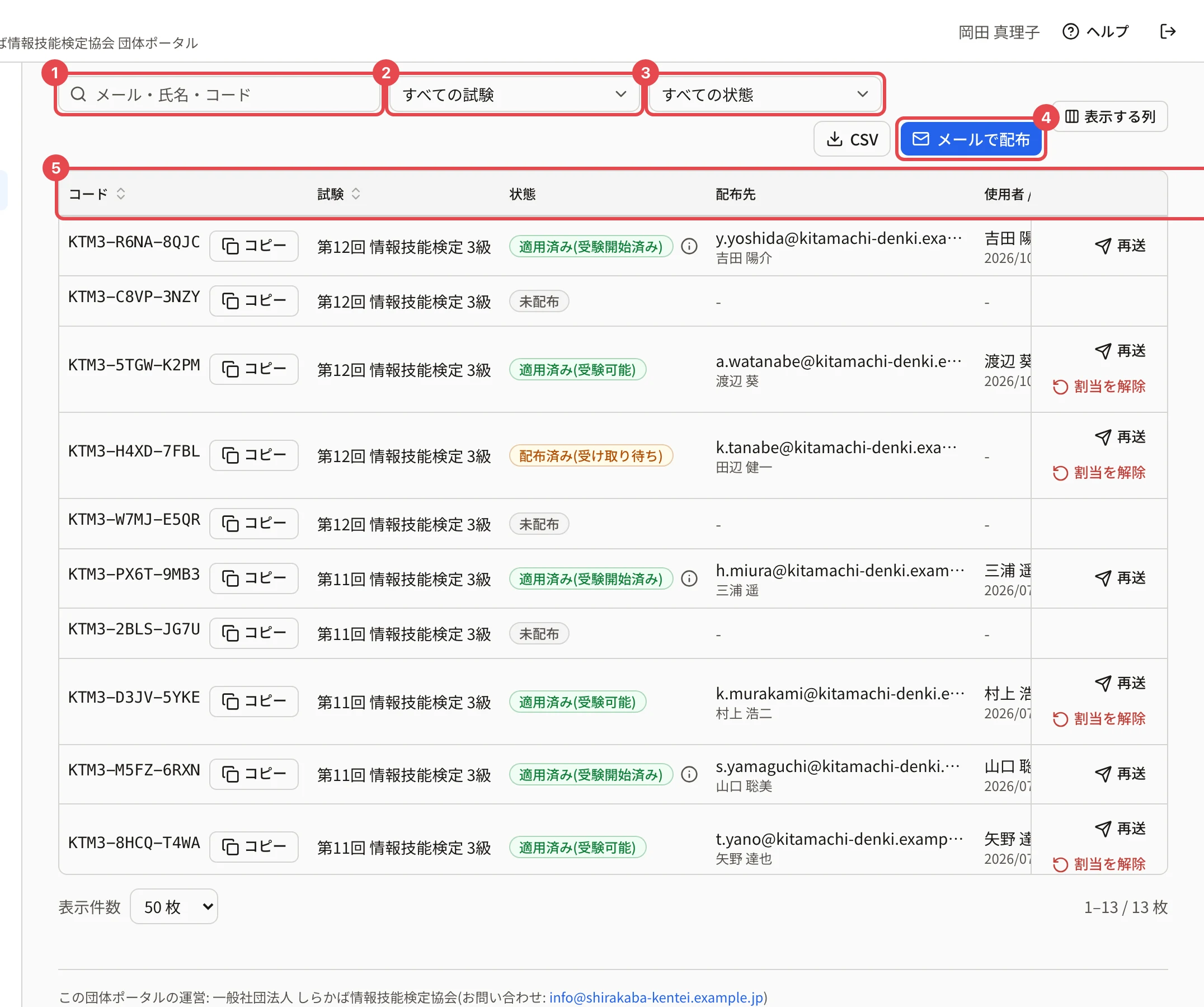Copy code KTM3-8HCQ-T4WA
The image size is (1204, 1007).
[254, 846]
